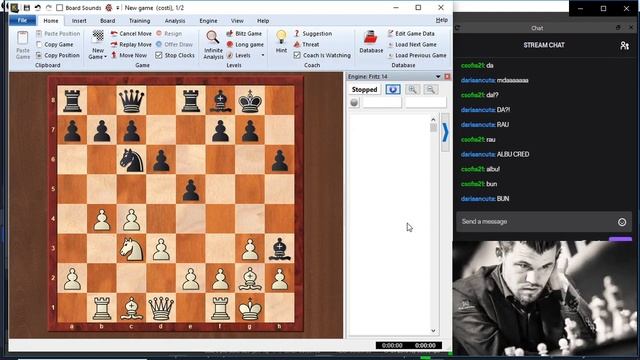This screenshot has height=360, width=640.
Task: Click the save disk icon in title bar
Action: [27, 8]
